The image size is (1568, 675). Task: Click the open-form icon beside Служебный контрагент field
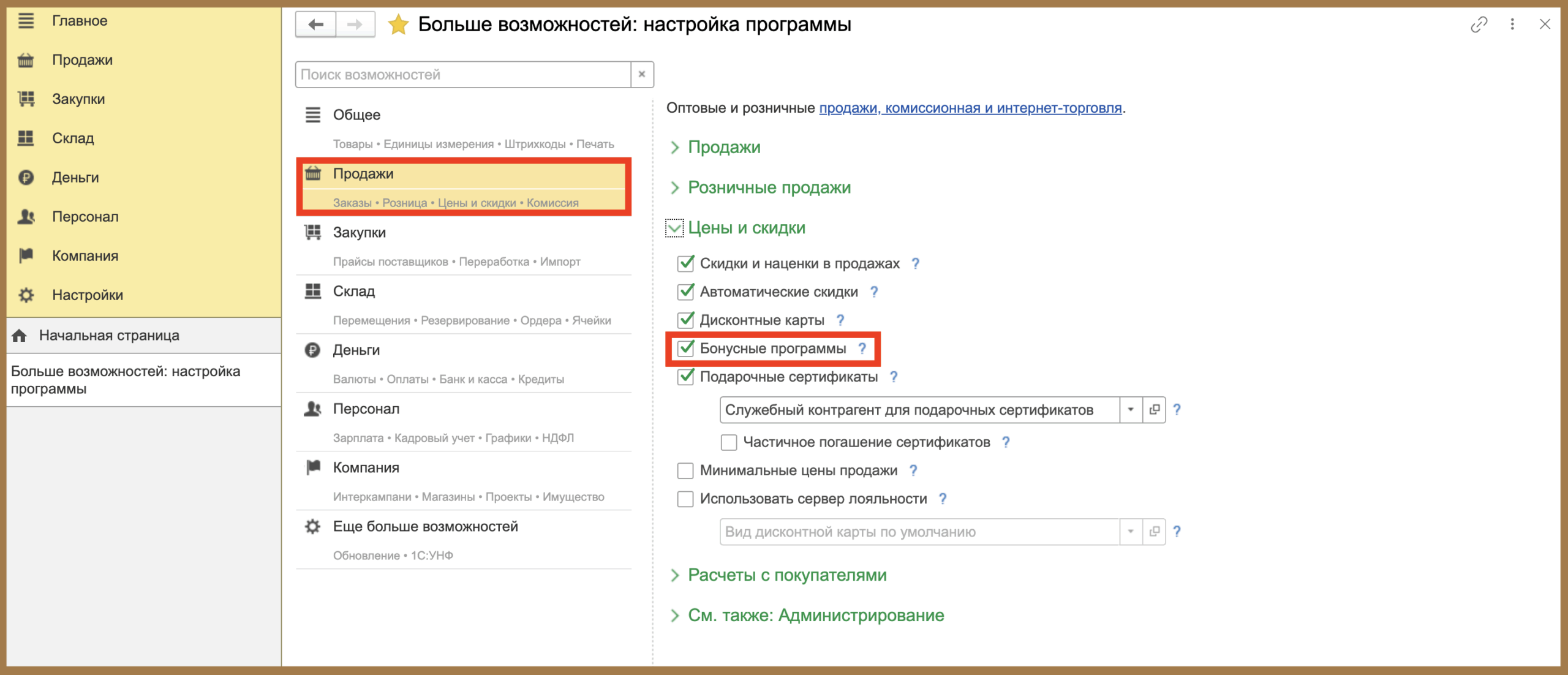pos(1155,410)
